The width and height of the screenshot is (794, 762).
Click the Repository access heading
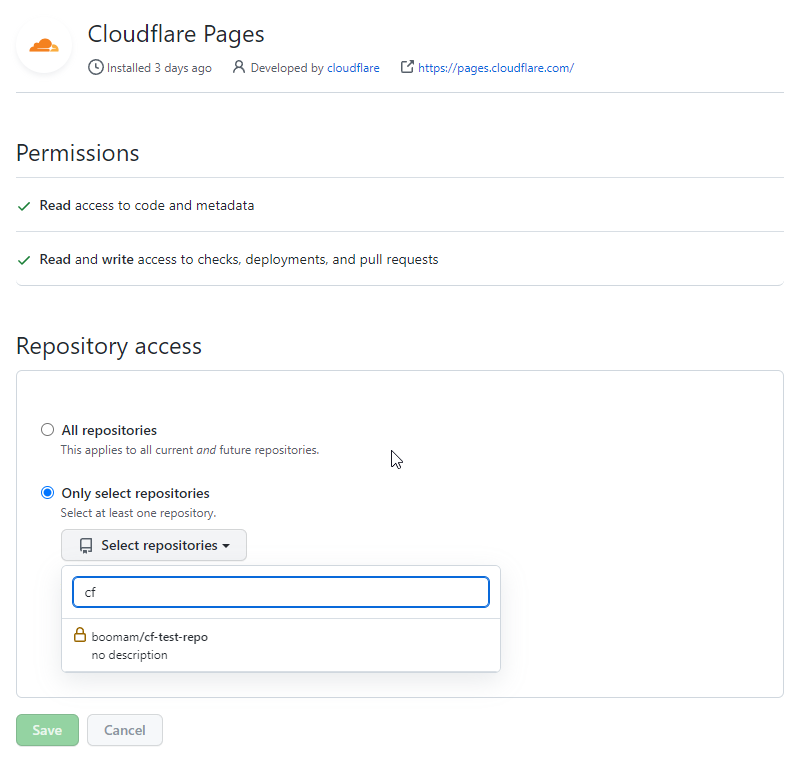pos(109,346)
